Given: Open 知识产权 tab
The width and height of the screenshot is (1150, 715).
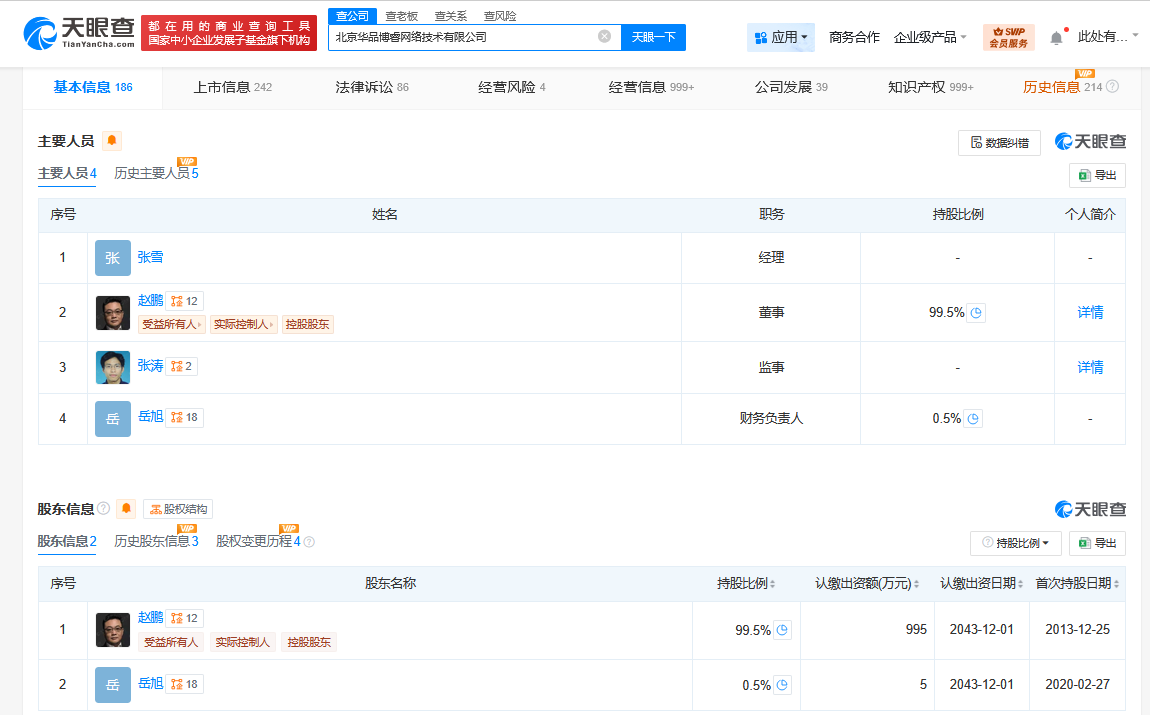Looking at the screenshot, I should [x=930, y=87].
